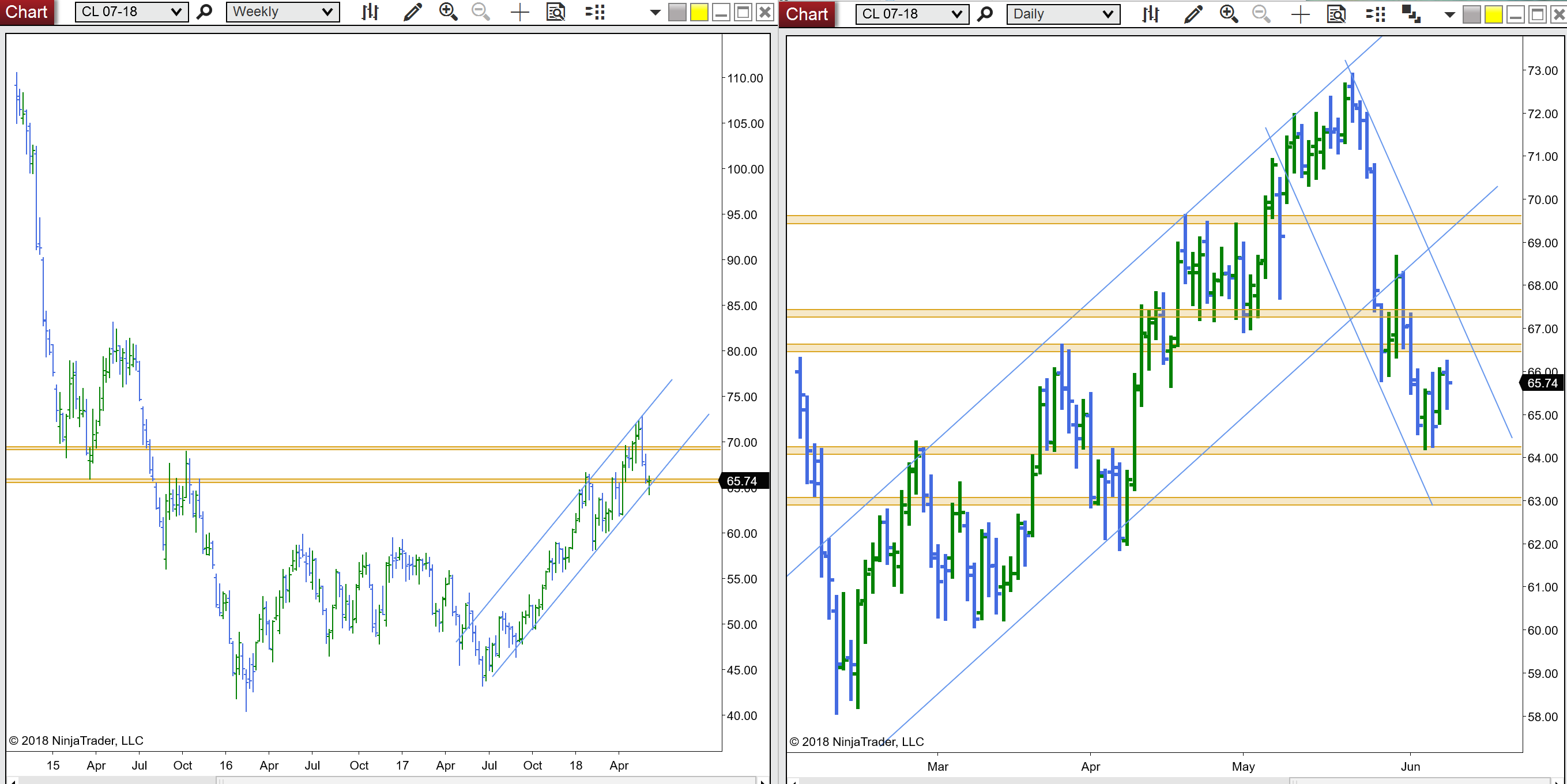Select the pencil drawing tools in Daily chart
1567x784 pixels.
1193,14
